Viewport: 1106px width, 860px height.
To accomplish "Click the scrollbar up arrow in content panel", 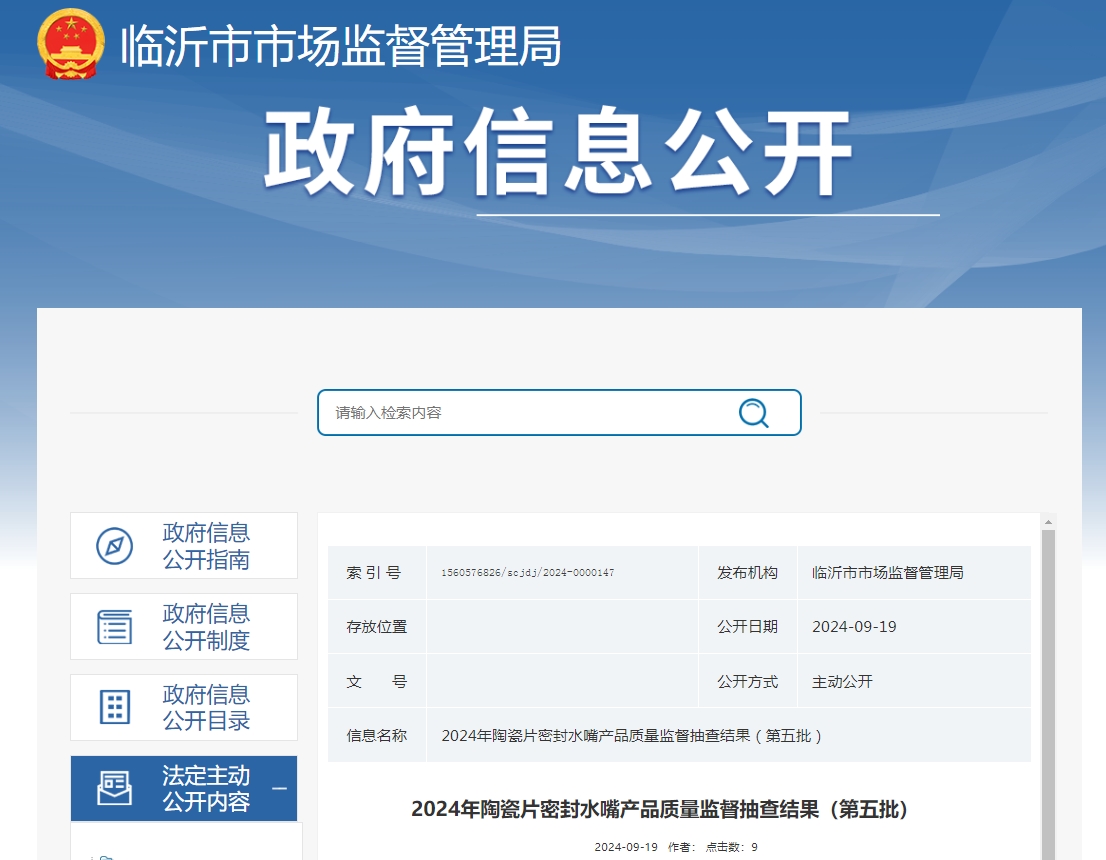I will (x=1048, y=522).
